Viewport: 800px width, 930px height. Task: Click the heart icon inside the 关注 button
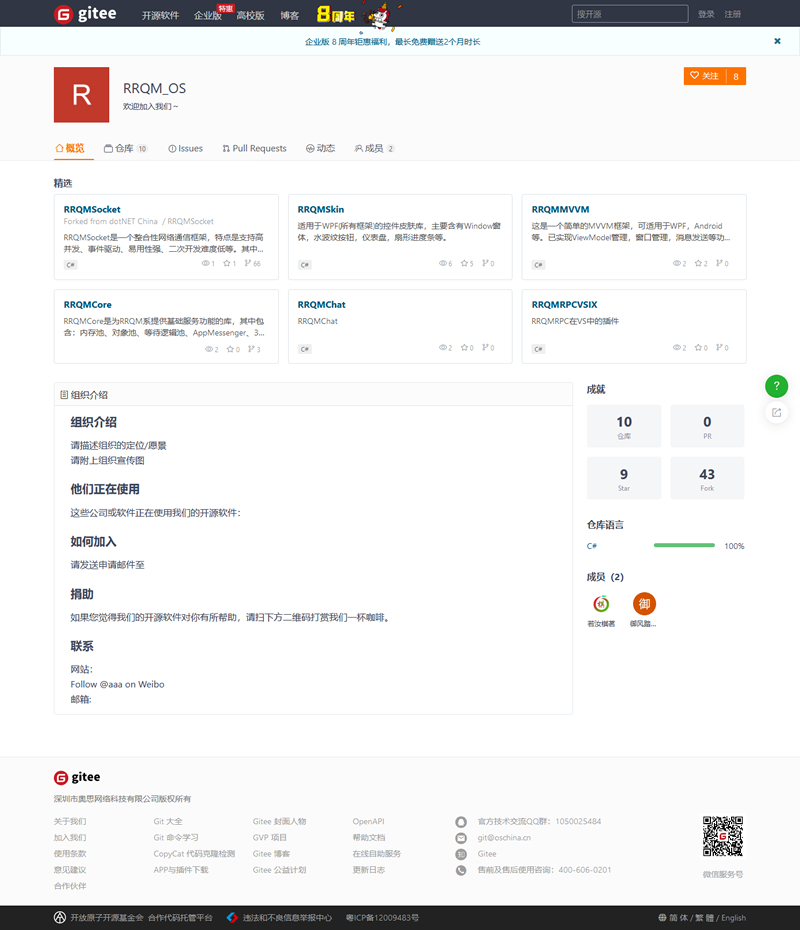pos(694,76)
